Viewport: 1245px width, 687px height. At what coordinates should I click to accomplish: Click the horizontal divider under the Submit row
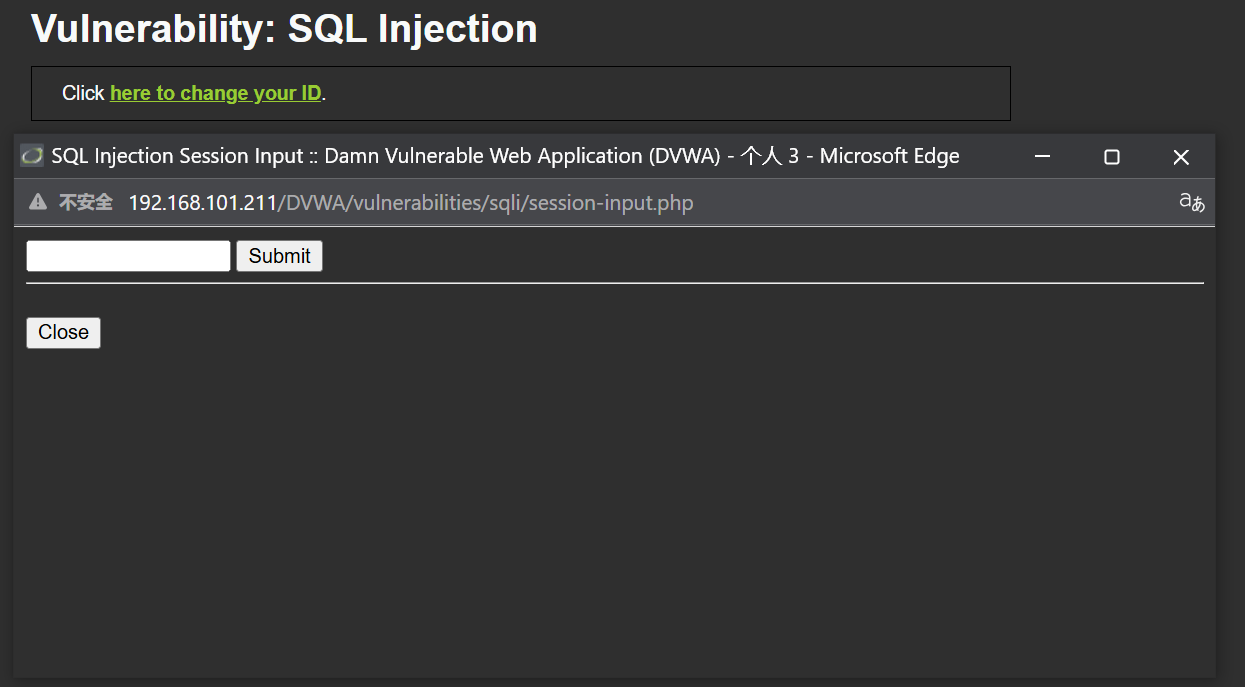point(615,283)
